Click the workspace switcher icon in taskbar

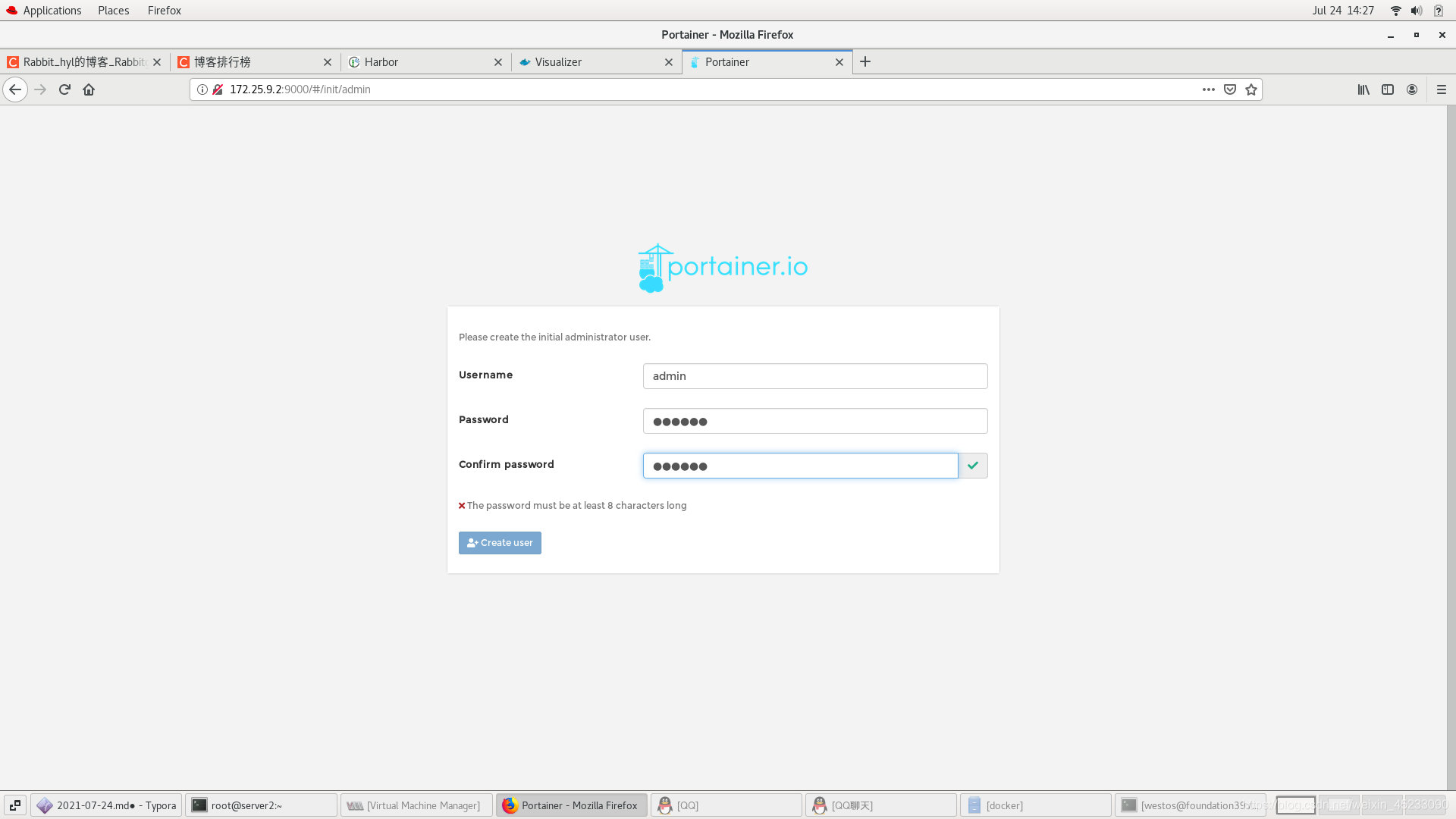tap(15, 805)
